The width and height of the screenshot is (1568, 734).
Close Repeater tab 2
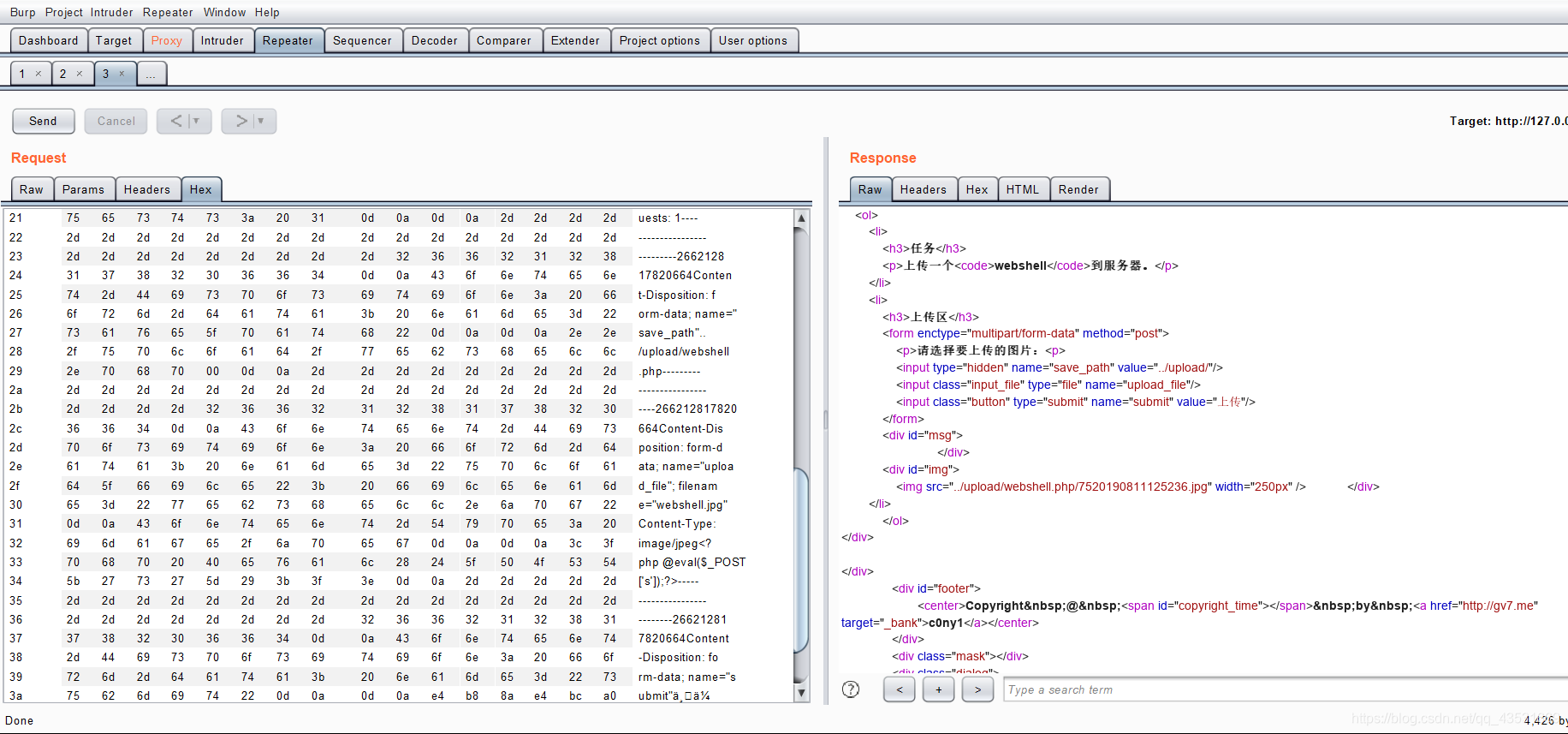[80, 74]
